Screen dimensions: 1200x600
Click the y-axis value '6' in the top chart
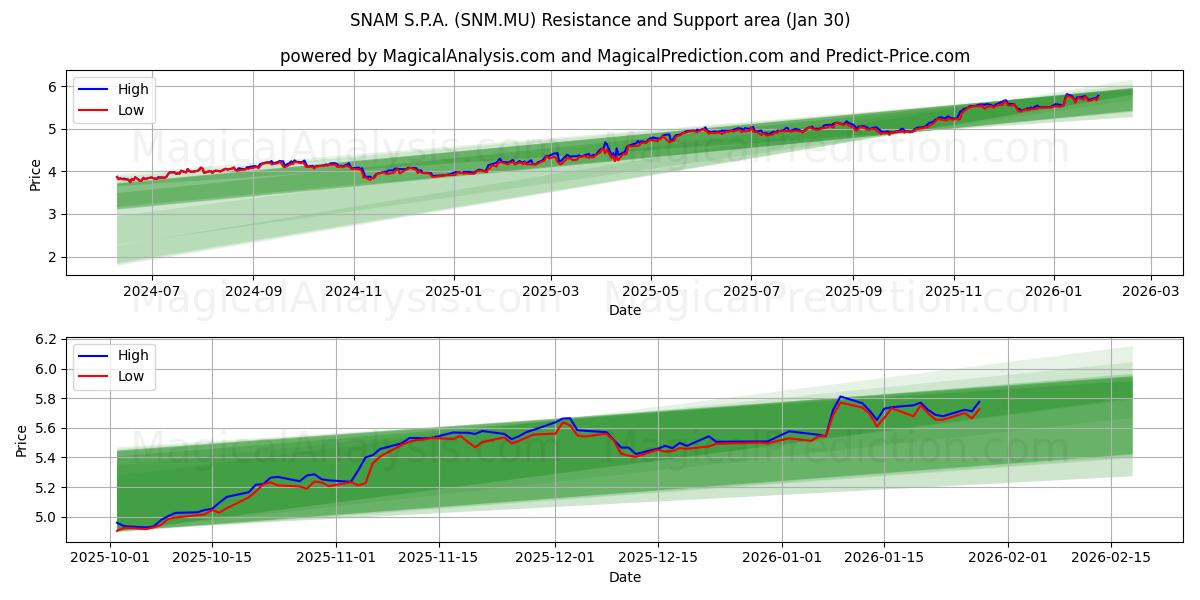[x=54, y=87]
